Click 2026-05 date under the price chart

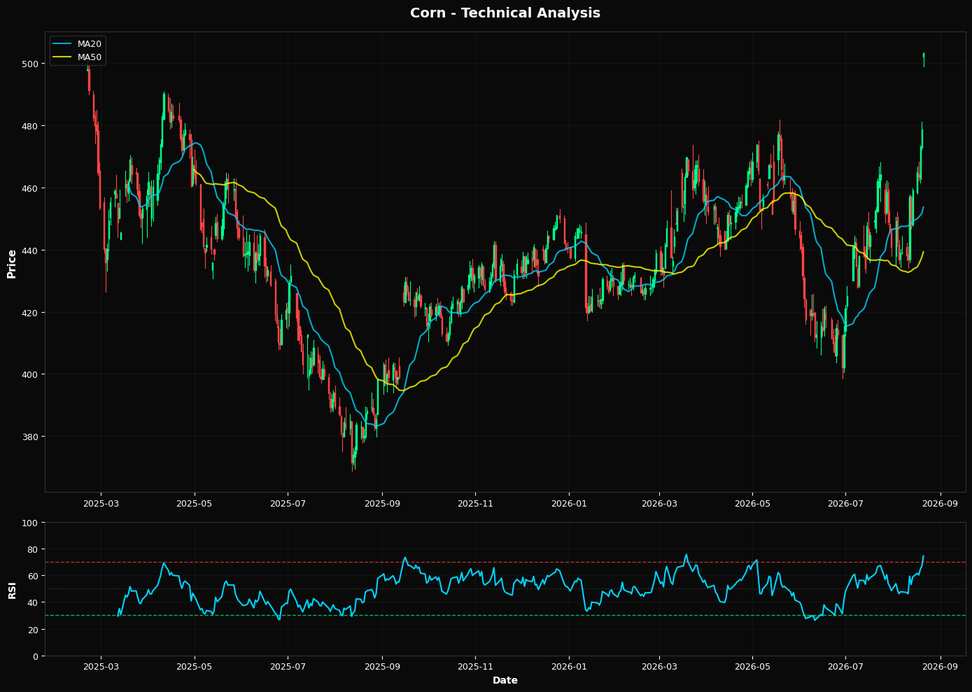pyautogui.click(x=753, y=504)
